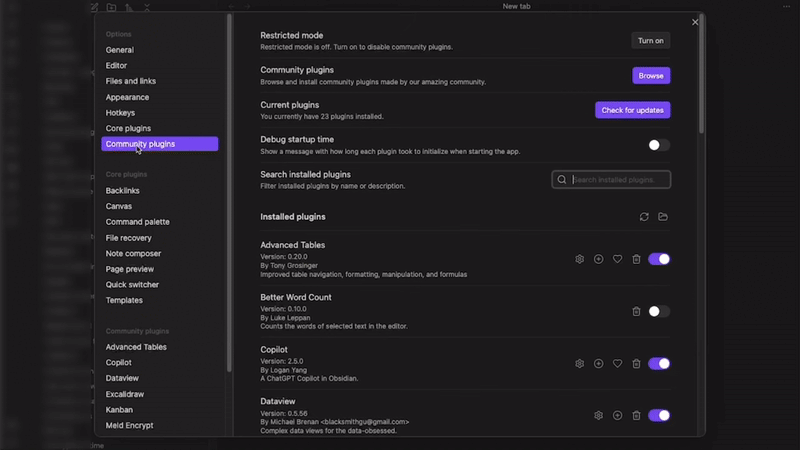Uninstall Dataview with trash icon
Screen dimensions: 800x450
point(636,416)
